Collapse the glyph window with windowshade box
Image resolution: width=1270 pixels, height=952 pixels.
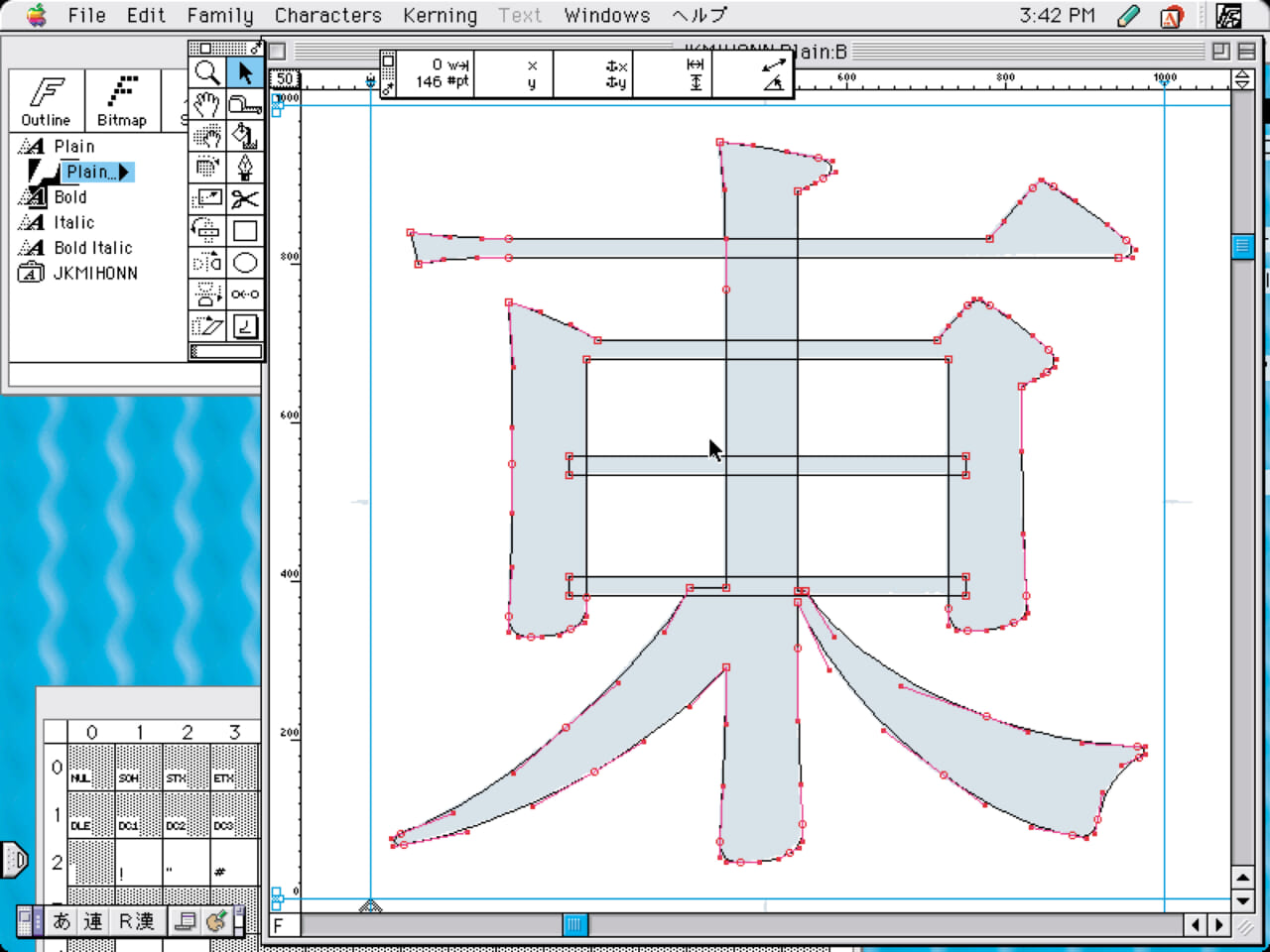pyautogui.click(x=1246, y=52)
